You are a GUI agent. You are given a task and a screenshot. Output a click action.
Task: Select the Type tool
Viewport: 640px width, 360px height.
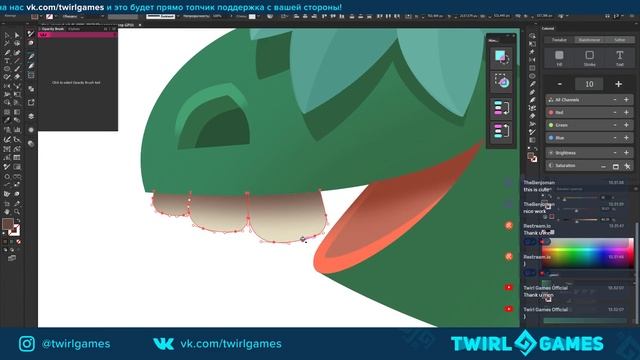point(7,61)
